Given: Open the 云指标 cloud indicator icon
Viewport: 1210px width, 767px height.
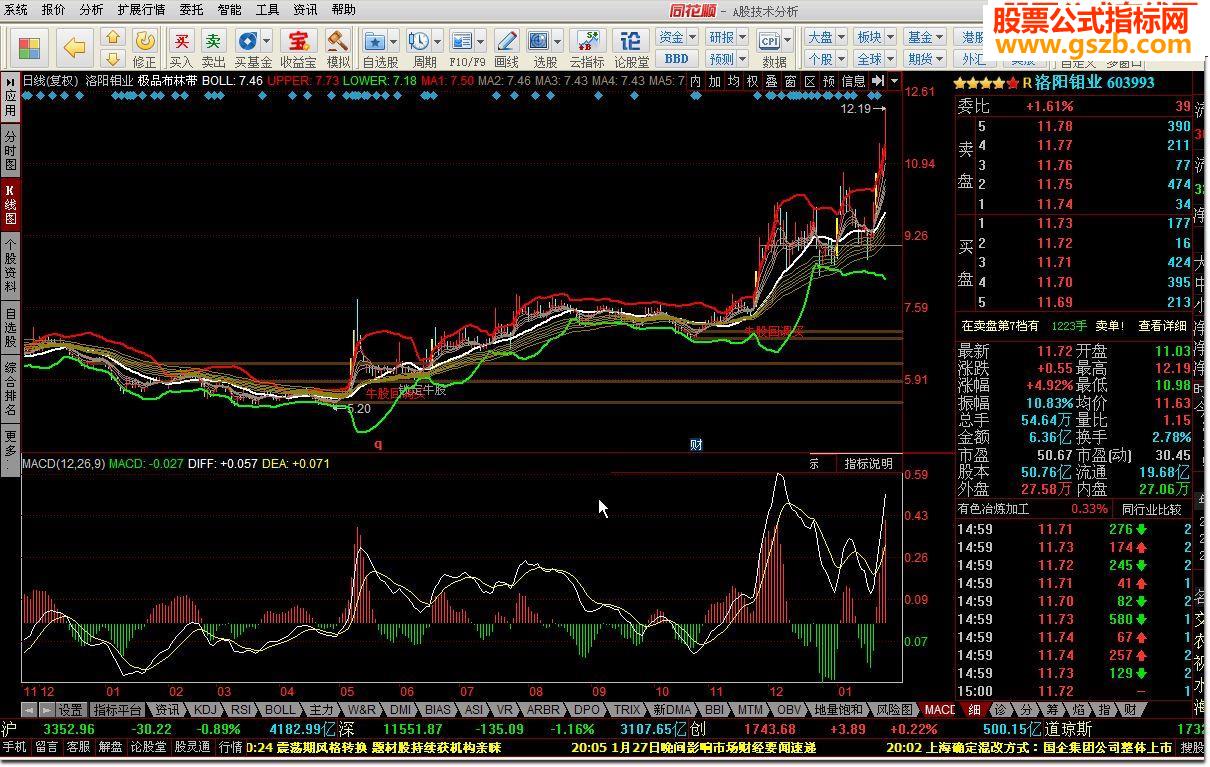Looking at the screenshot, I should pos(588,41).
